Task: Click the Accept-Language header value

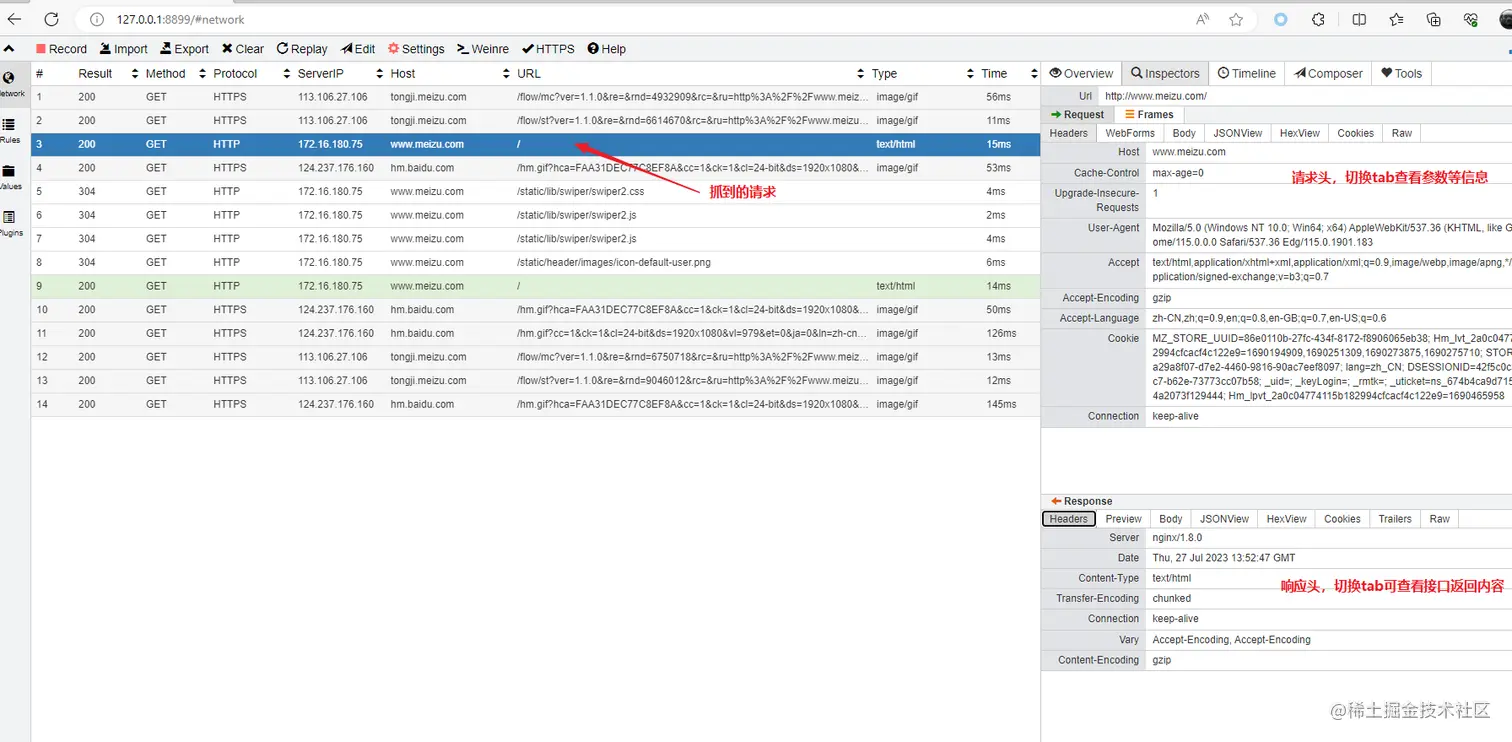Action: coord(1269,318)
